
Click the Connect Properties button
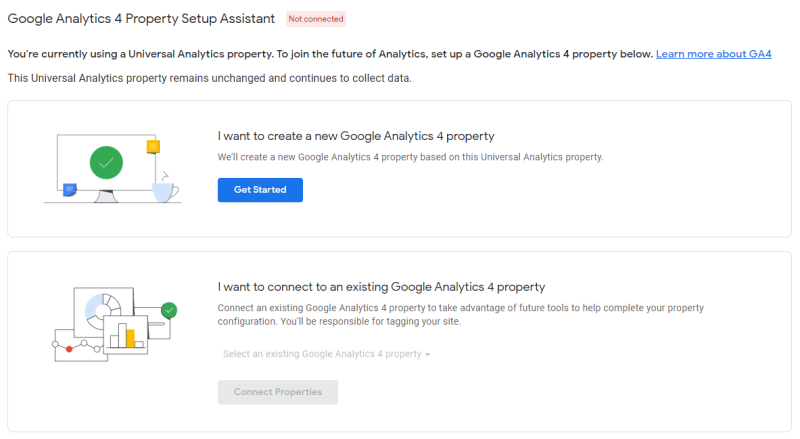click(278, 392)
